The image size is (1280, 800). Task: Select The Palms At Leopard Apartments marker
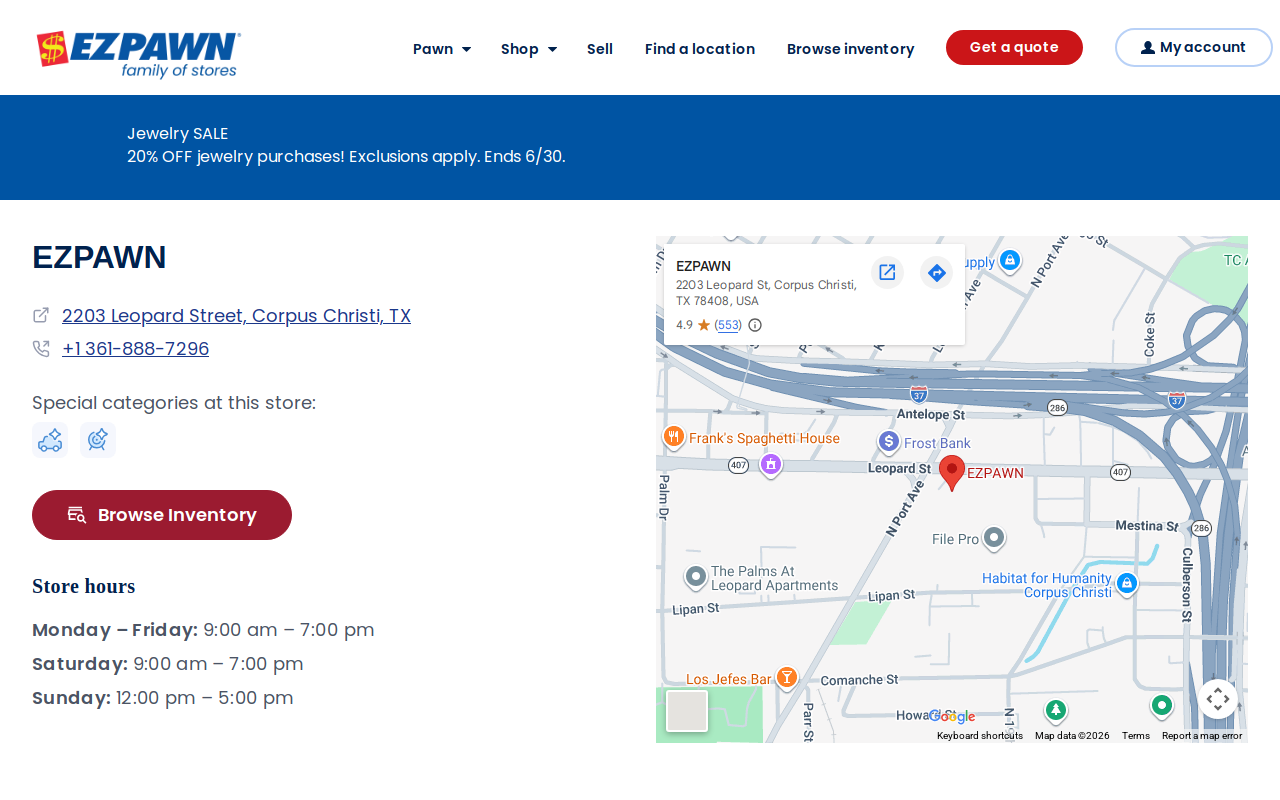tap(696, 577)
